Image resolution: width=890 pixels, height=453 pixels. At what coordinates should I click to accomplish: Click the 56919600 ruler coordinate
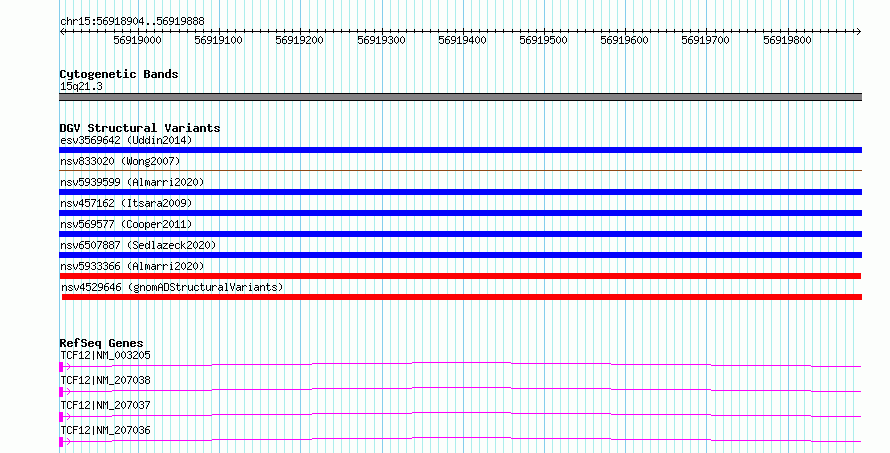(x=624, y=40)
